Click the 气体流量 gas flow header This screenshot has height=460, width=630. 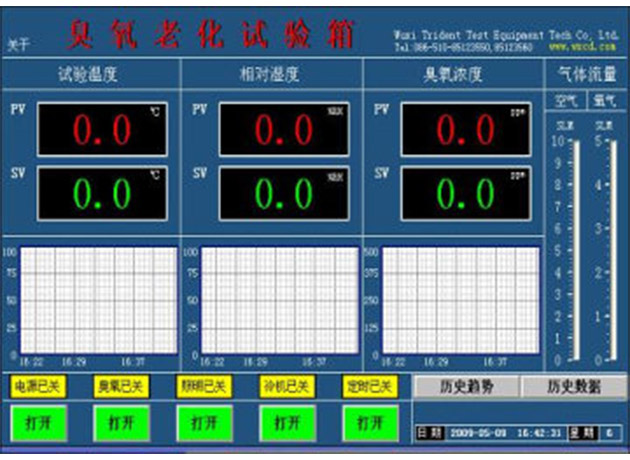point(587,74)
